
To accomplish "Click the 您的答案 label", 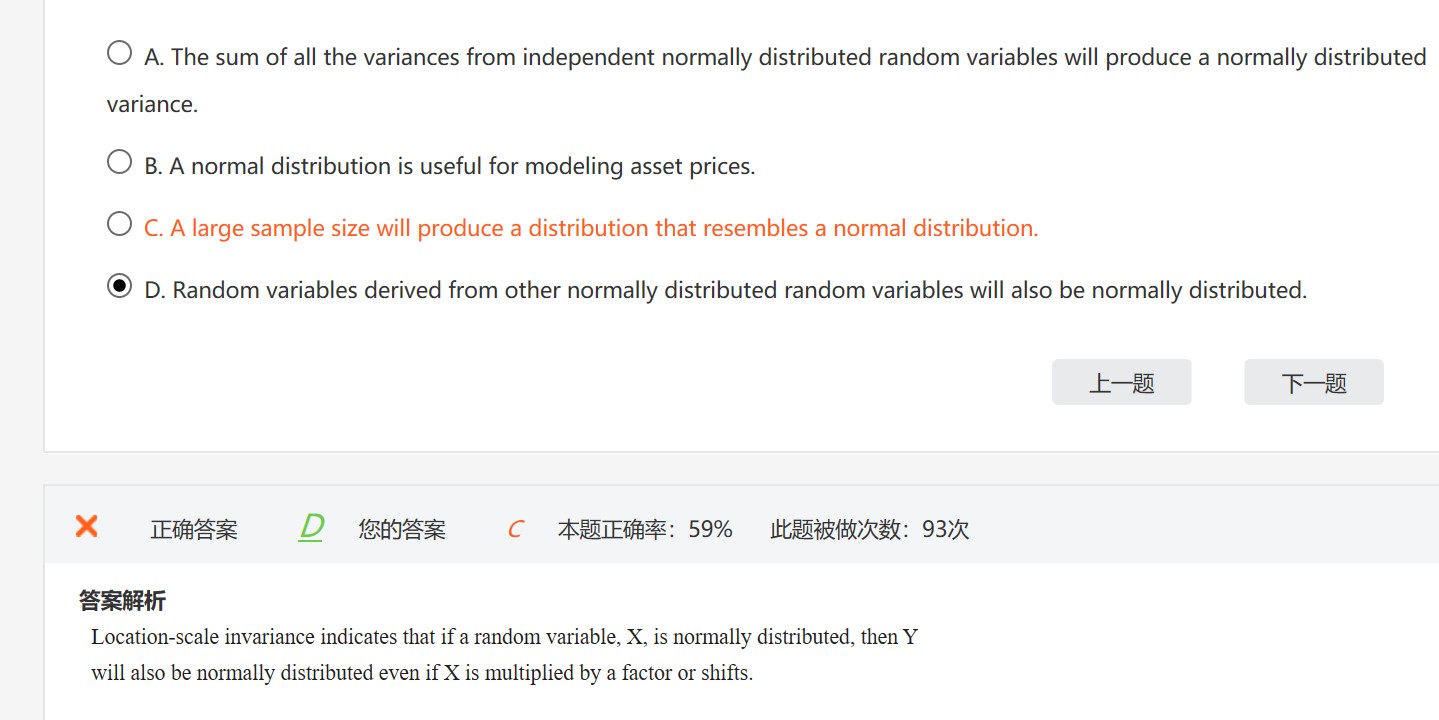I will [402, 530].
